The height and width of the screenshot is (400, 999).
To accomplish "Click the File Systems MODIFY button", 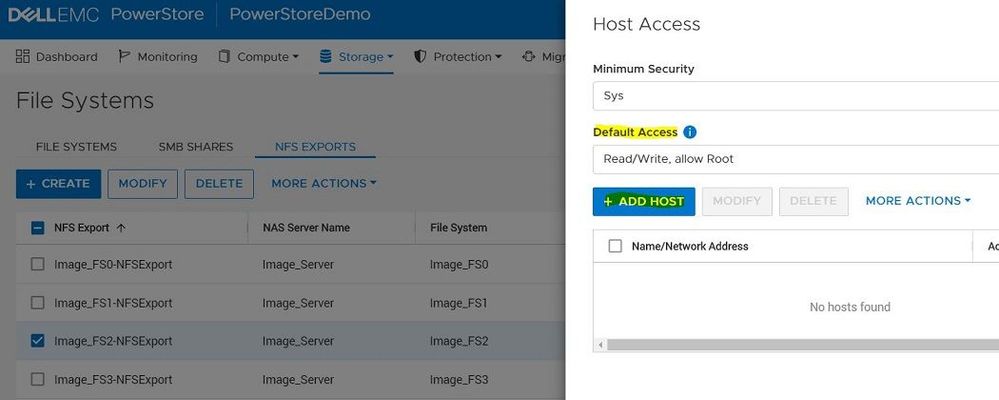I will tap(143, 183).
